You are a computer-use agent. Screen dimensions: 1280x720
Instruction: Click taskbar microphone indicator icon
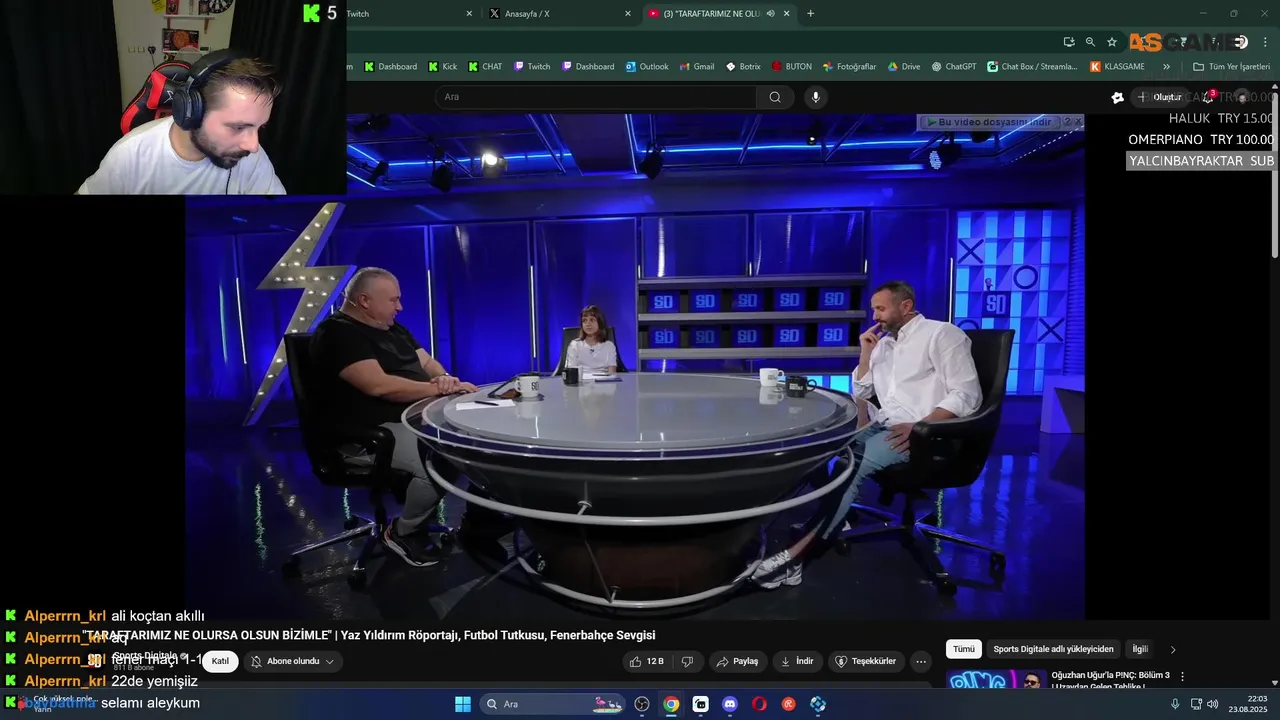[1175, 704]
